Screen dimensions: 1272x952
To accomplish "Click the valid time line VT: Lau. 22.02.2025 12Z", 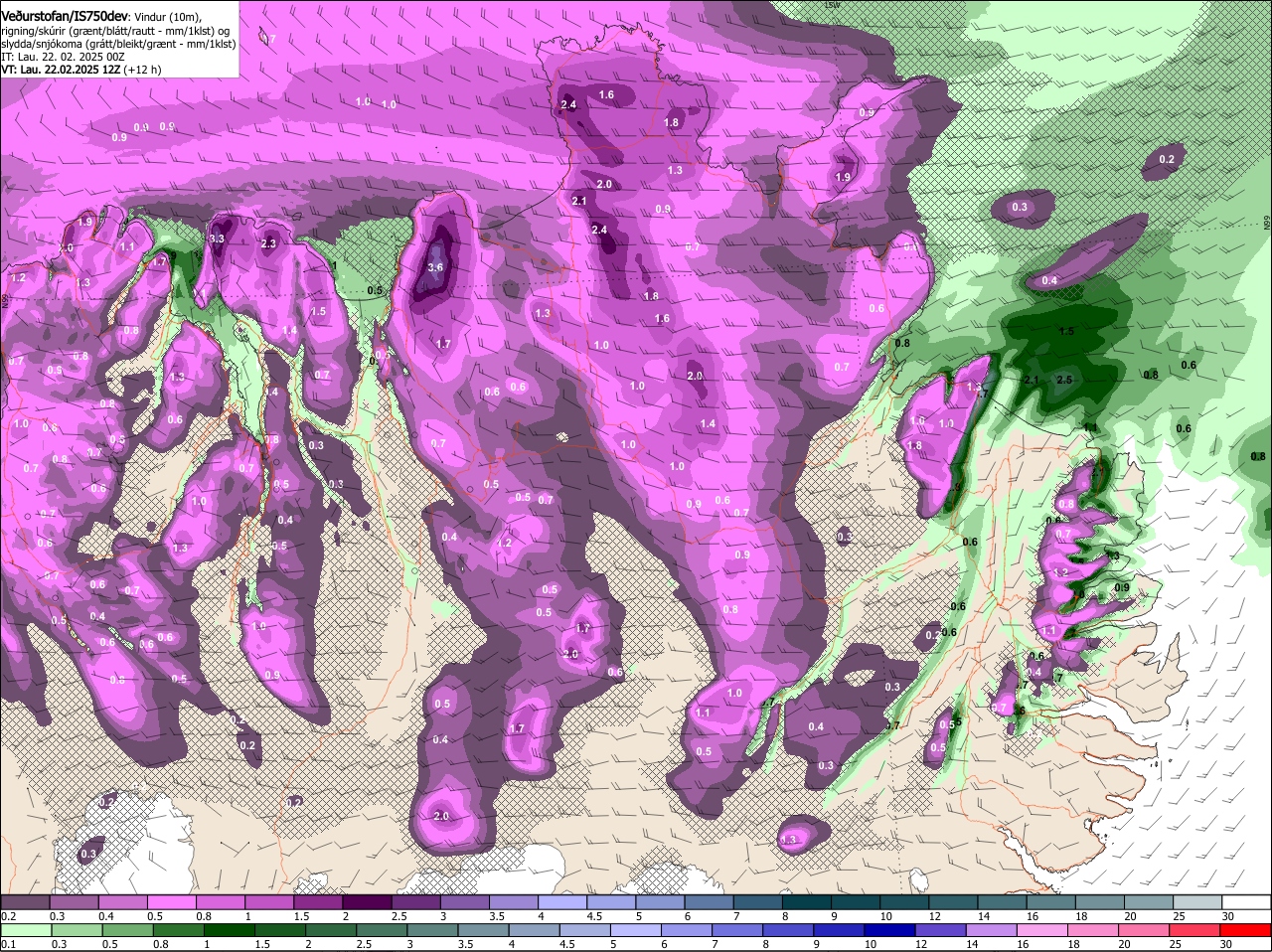I will tap(62, 70).
